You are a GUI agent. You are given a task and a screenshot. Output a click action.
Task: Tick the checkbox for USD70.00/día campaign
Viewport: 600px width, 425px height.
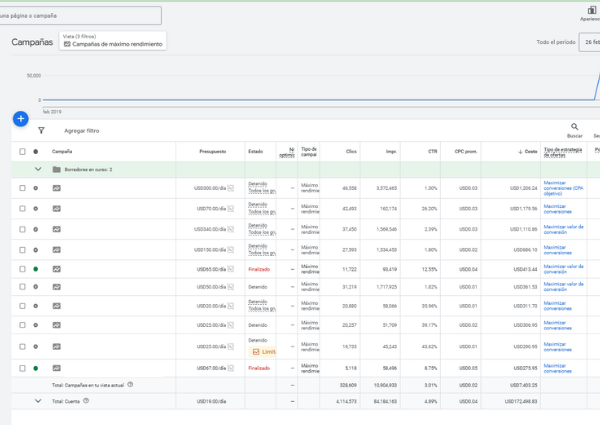click(x=22, y=208)
